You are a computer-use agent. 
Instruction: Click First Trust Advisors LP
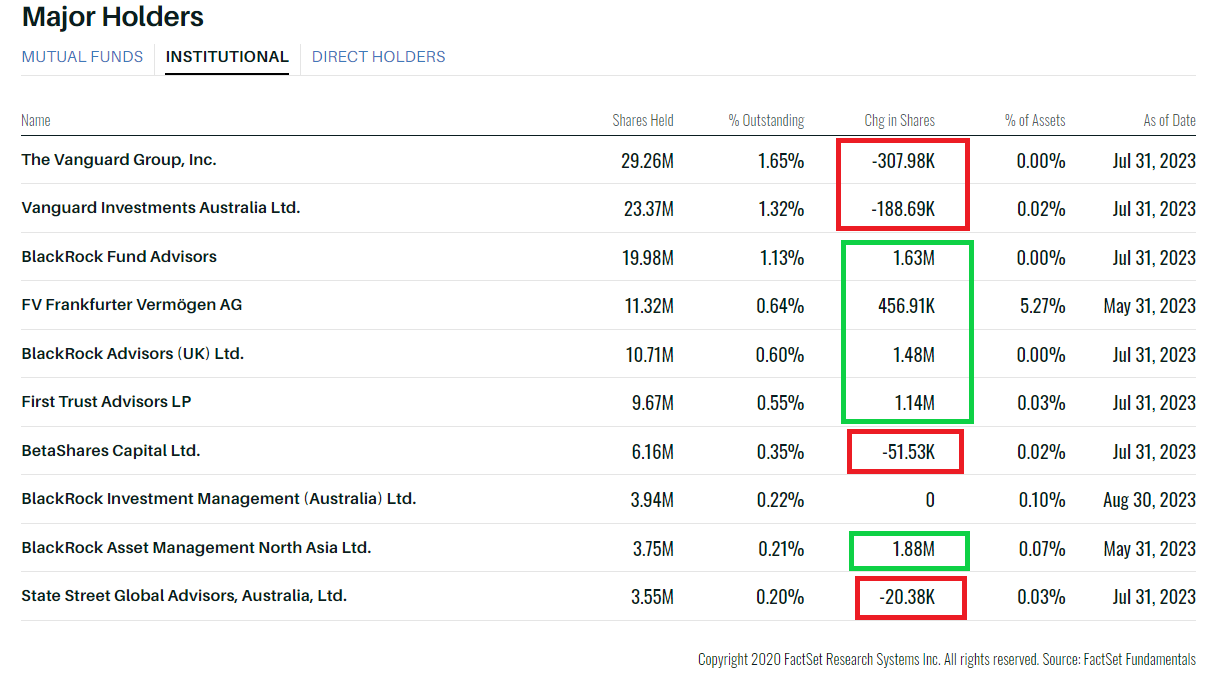tap(106, 402)
